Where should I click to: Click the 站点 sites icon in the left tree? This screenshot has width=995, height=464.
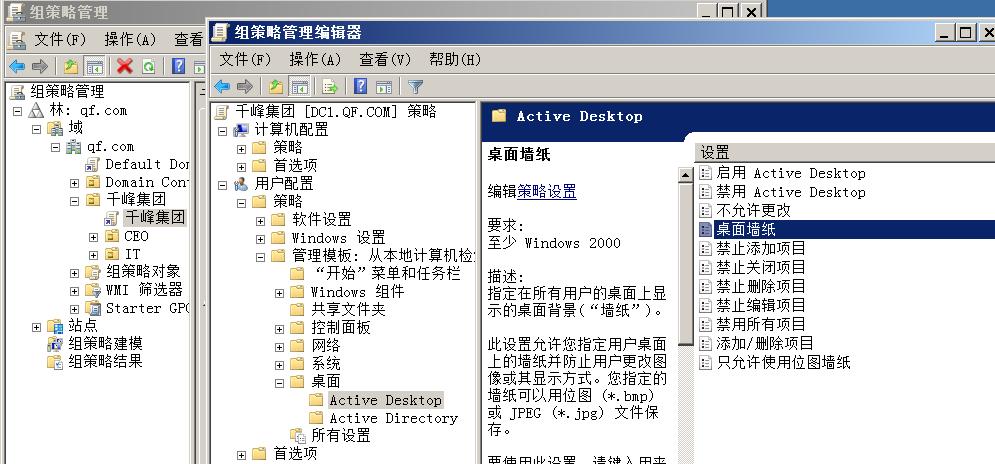point(55,326)
